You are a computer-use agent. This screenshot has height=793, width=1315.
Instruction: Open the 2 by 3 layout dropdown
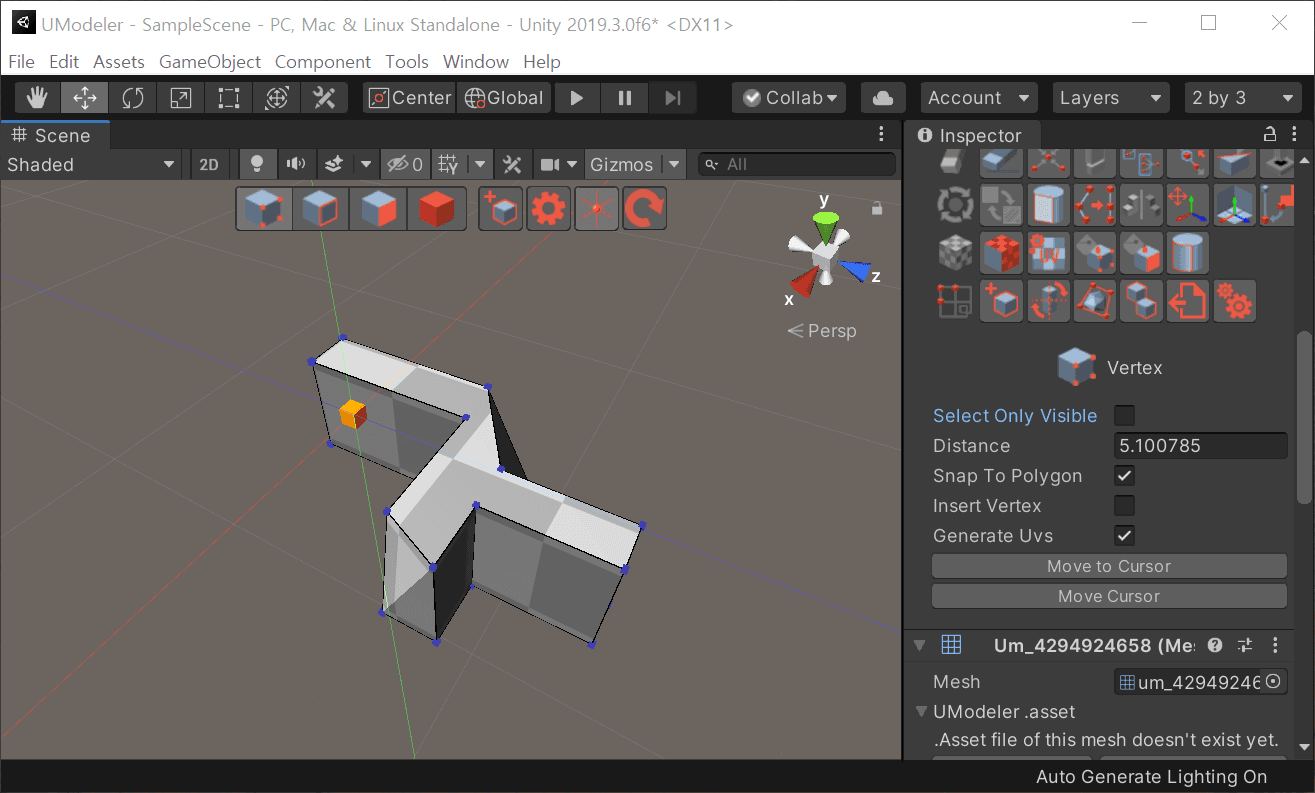1243,98
